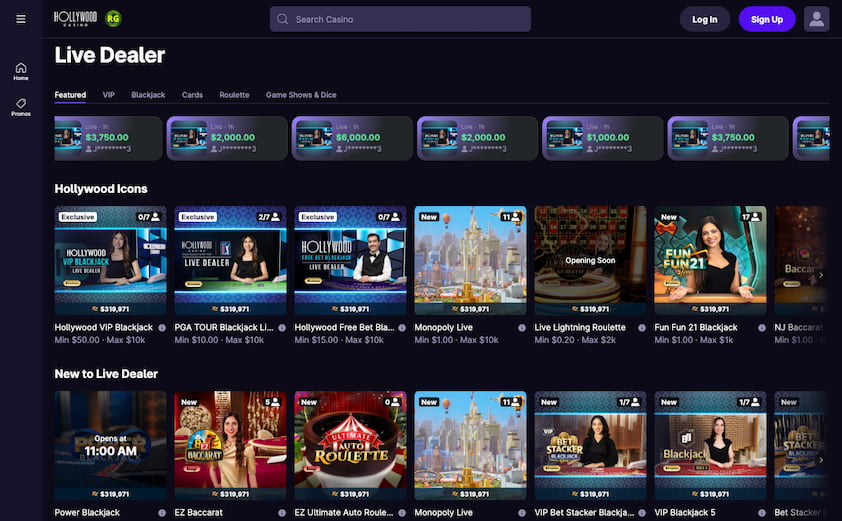
Task: Open the Promos tag icon in the sidebar
Action: tap(21, 107)
